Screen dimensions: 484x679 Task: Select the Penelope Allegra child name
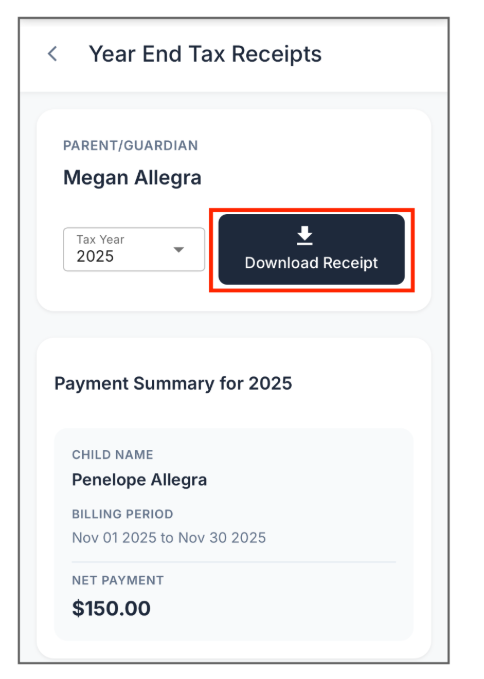click(x=139, y=480)
